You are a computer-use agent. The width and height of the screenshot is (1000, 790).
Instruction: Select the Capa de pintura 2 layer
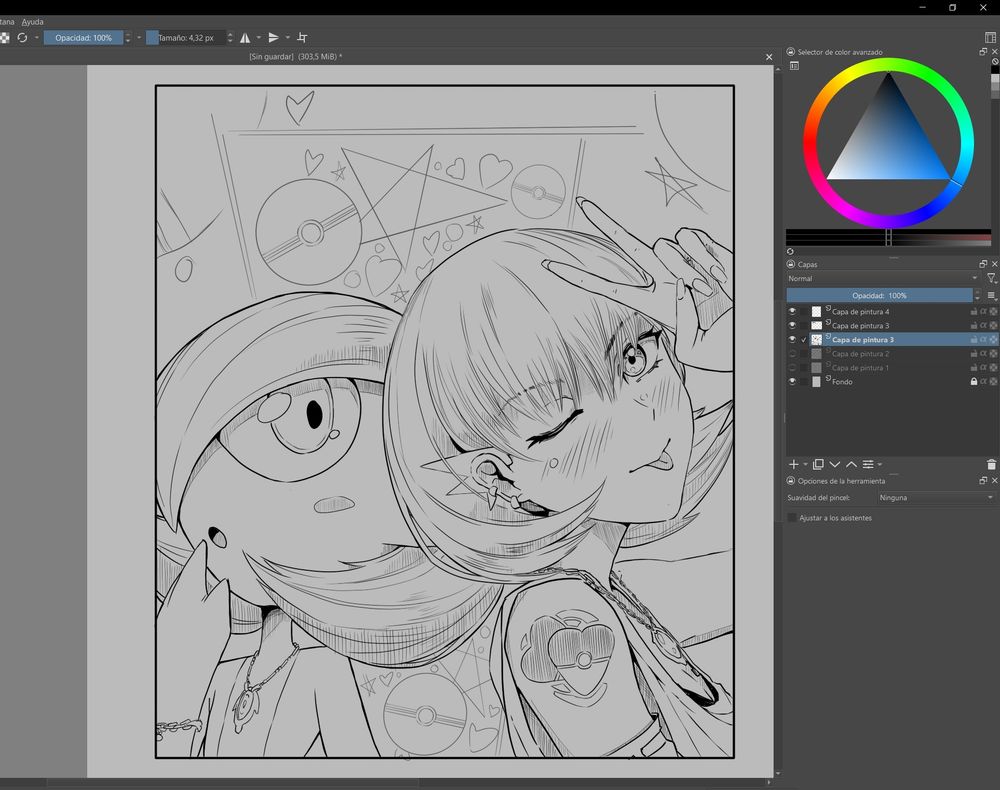892,354
